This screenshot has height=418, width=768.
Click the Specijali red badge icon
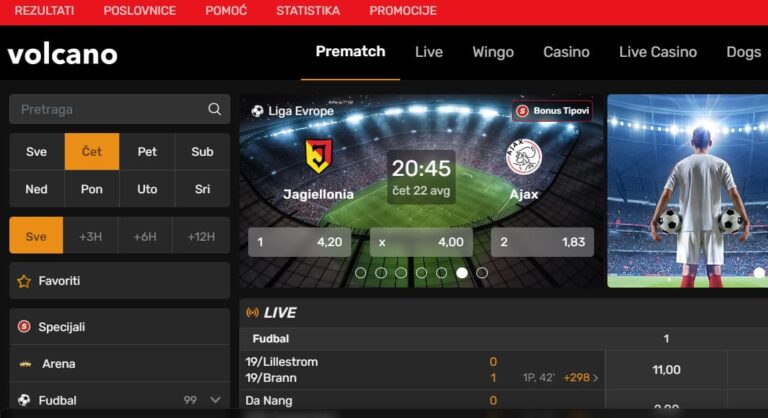[24, 326]
